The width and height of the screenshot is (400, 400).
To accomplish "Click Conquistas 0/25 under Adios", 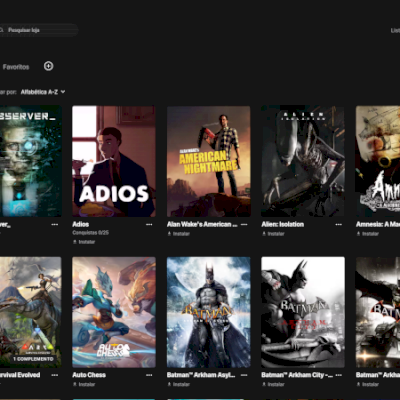I will coord(91,233).
